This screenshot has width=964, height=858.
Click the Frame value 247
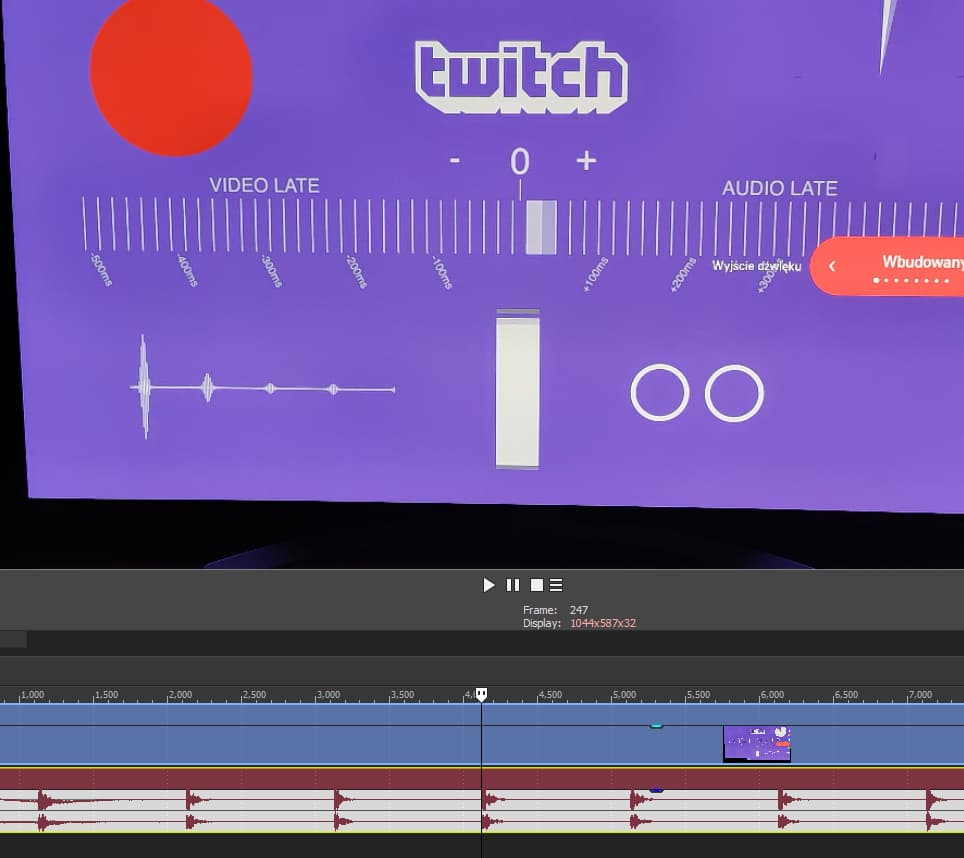coord(579,610)
